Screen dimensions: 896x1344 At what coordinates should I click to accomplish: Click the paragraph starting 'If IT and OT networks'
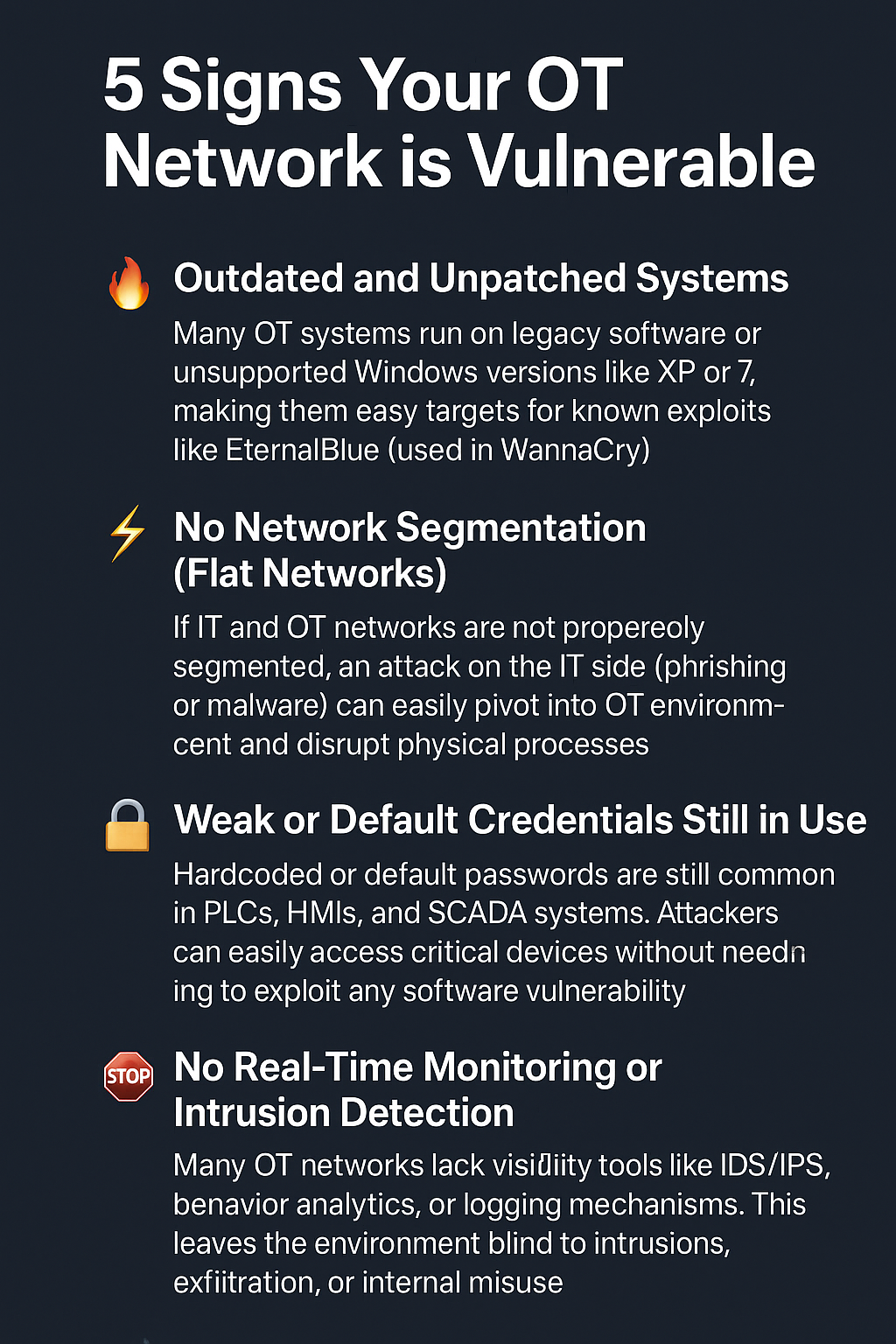pyautogui.click(x=479, y=686)
